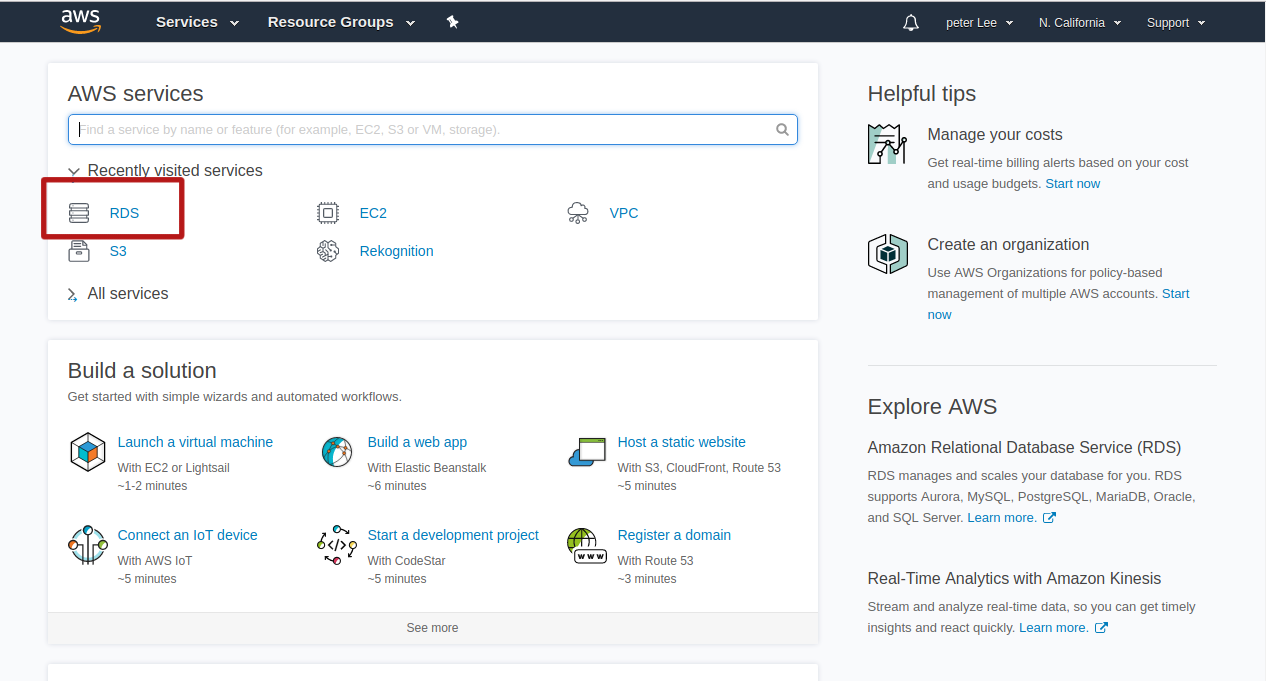The height and width of the screenshot is (681, 1266).
Task: Click the Launch a virtual machine cube icon
Action: pos(88,452)
